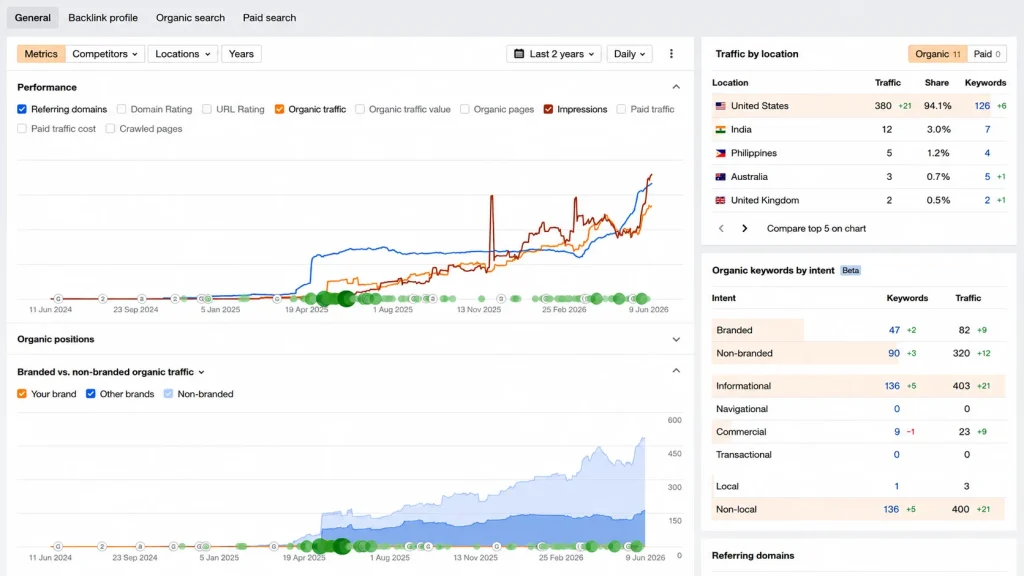Select the Paid traffic by location toggle

[x=987, y=54]
